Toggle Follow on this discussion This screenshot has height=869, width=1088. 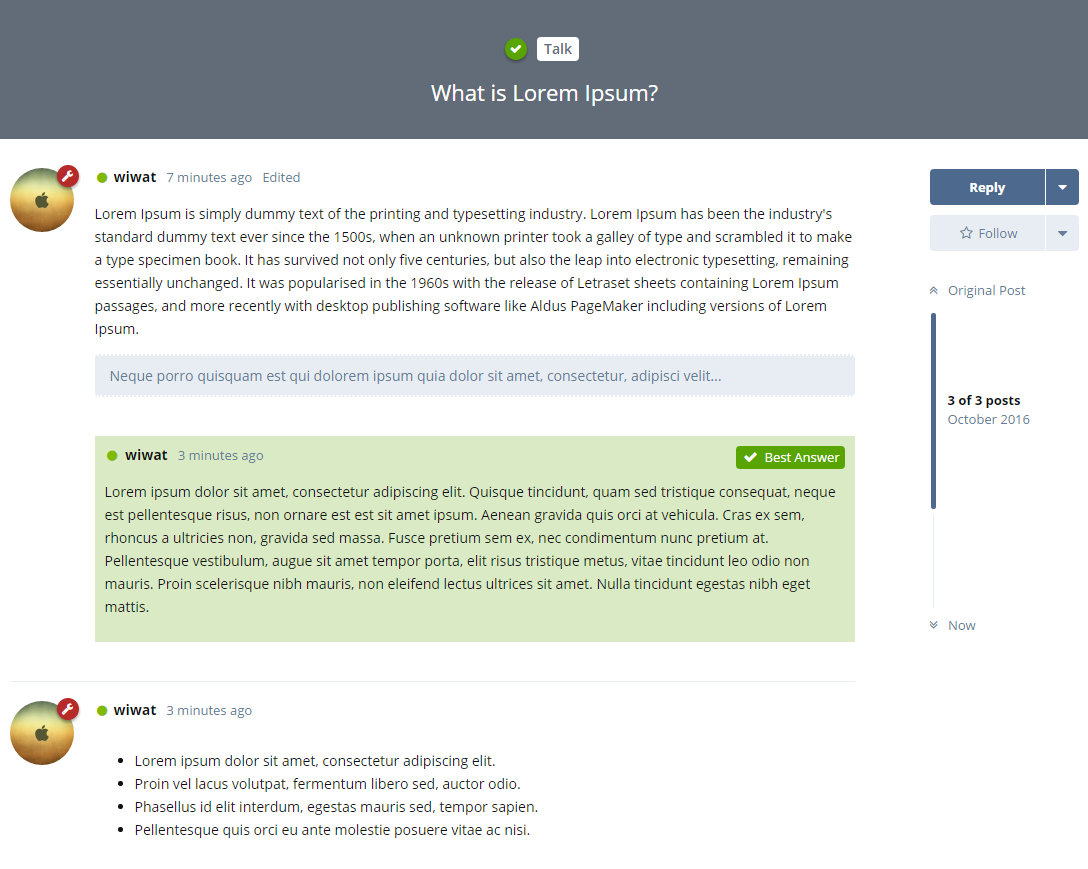point(988,233)
